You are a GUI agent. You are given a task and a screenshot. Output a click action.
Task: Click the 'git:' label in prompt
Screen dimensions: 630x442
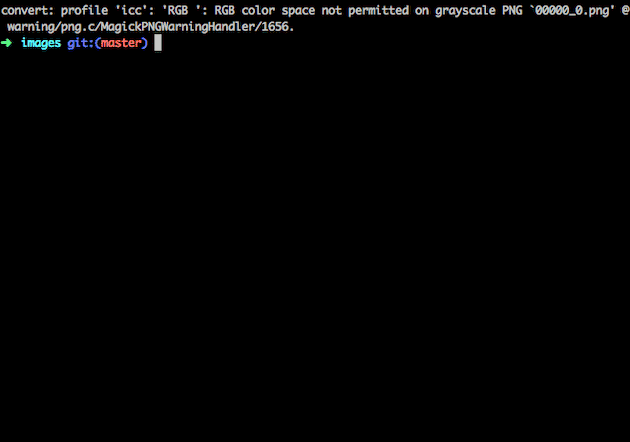(80, 43)
